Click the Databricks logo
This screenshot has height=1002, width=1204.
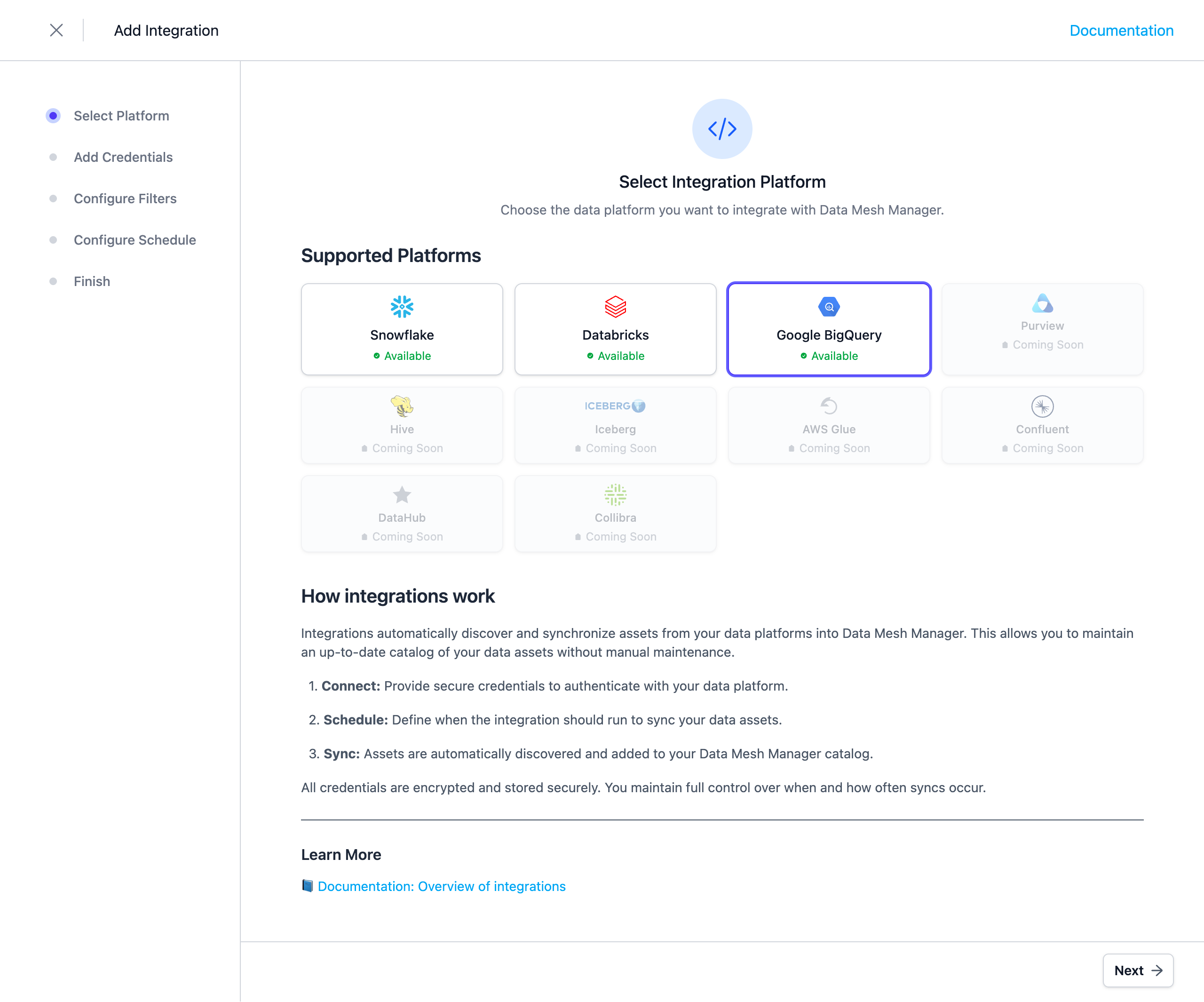[x=615, y=306]
